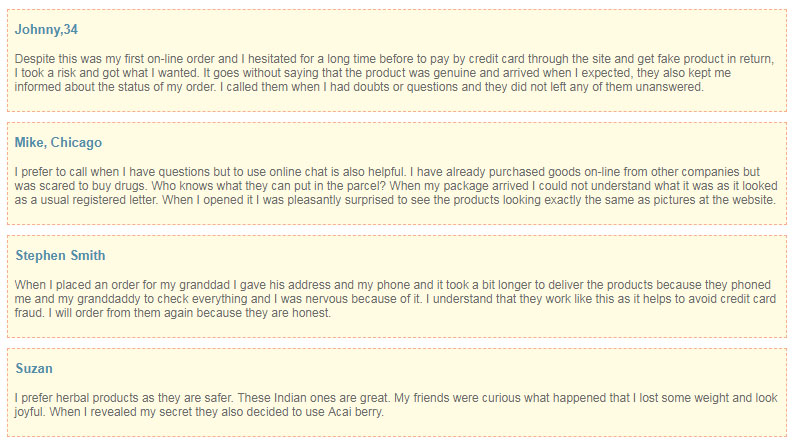Screen dimensions: 795x444
Task: Click 'registered letter' in Mike's review
Action: 116,200
